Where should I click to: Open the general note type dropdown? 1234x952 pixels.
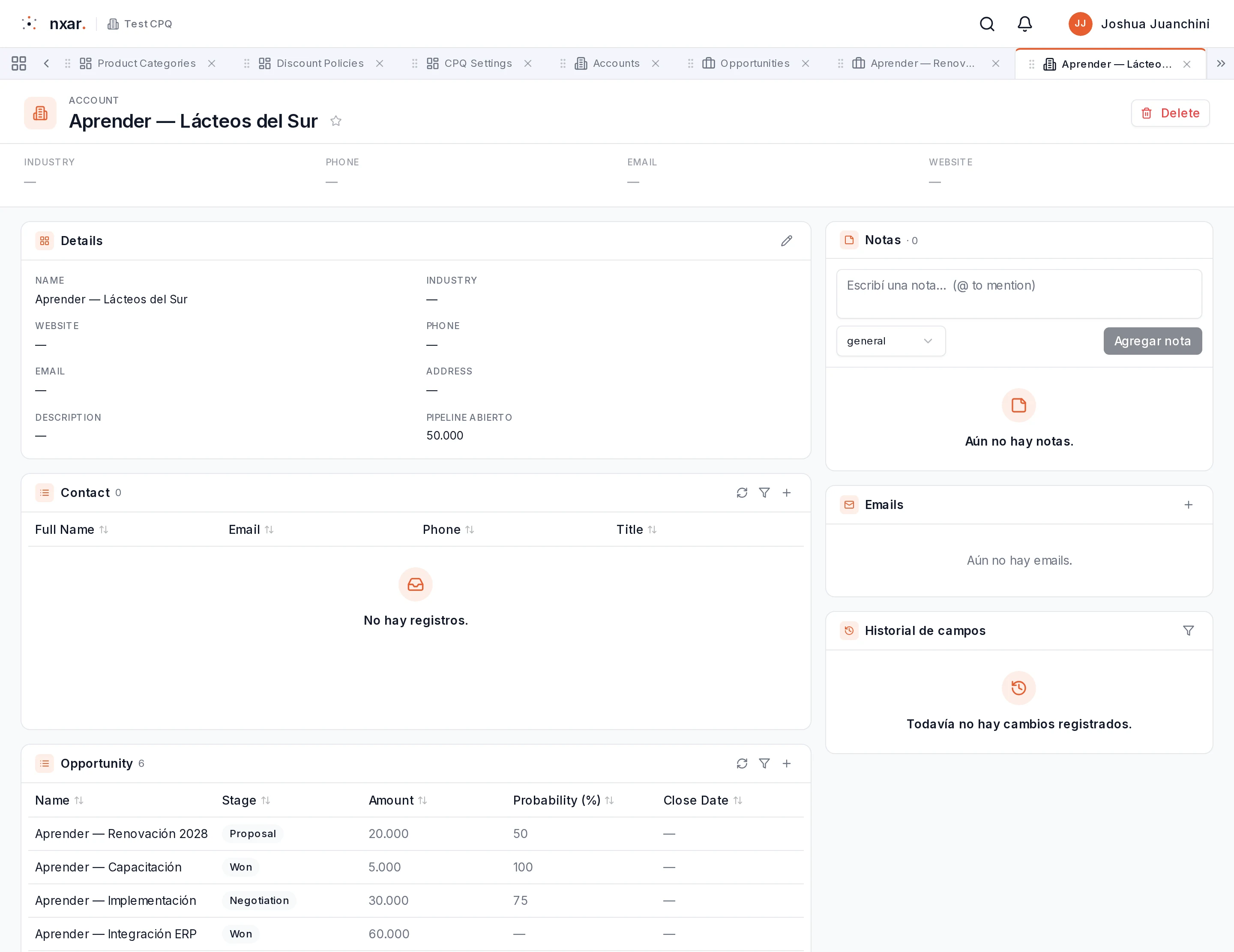tap(890, 341)
